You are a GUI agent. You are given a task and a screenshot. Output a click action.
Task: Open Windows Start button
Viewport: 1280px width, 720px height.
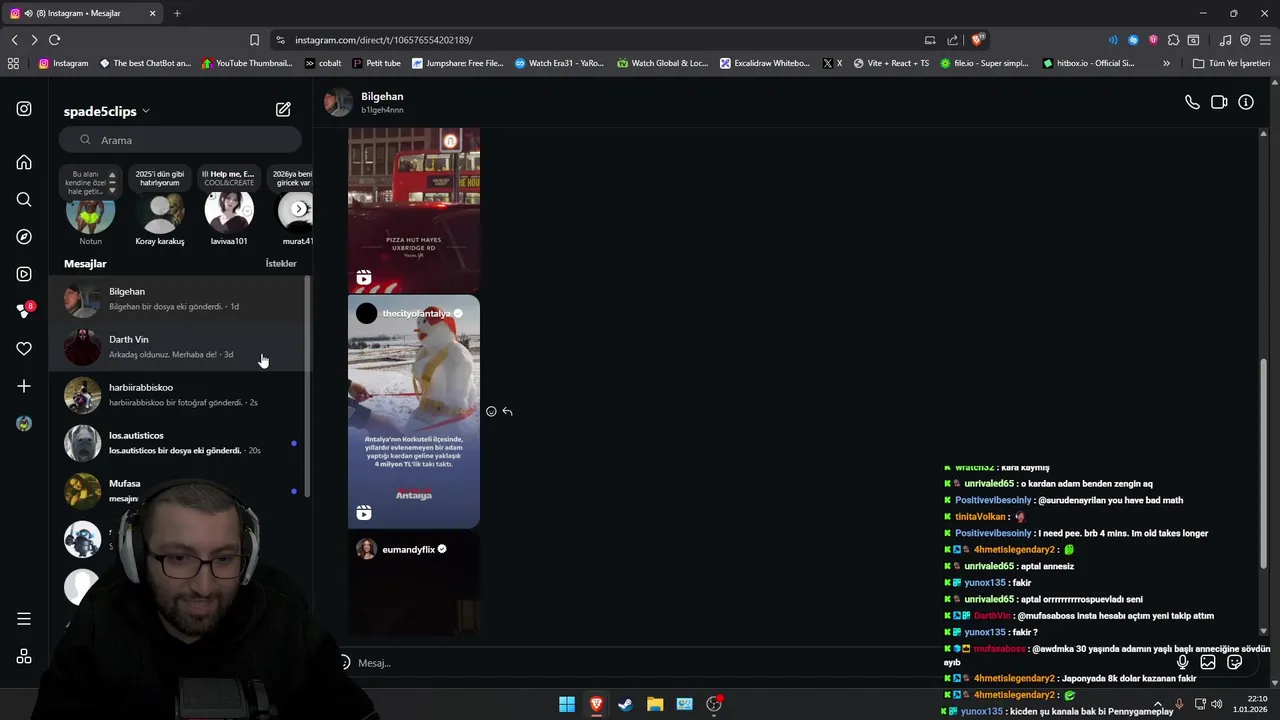567,704
